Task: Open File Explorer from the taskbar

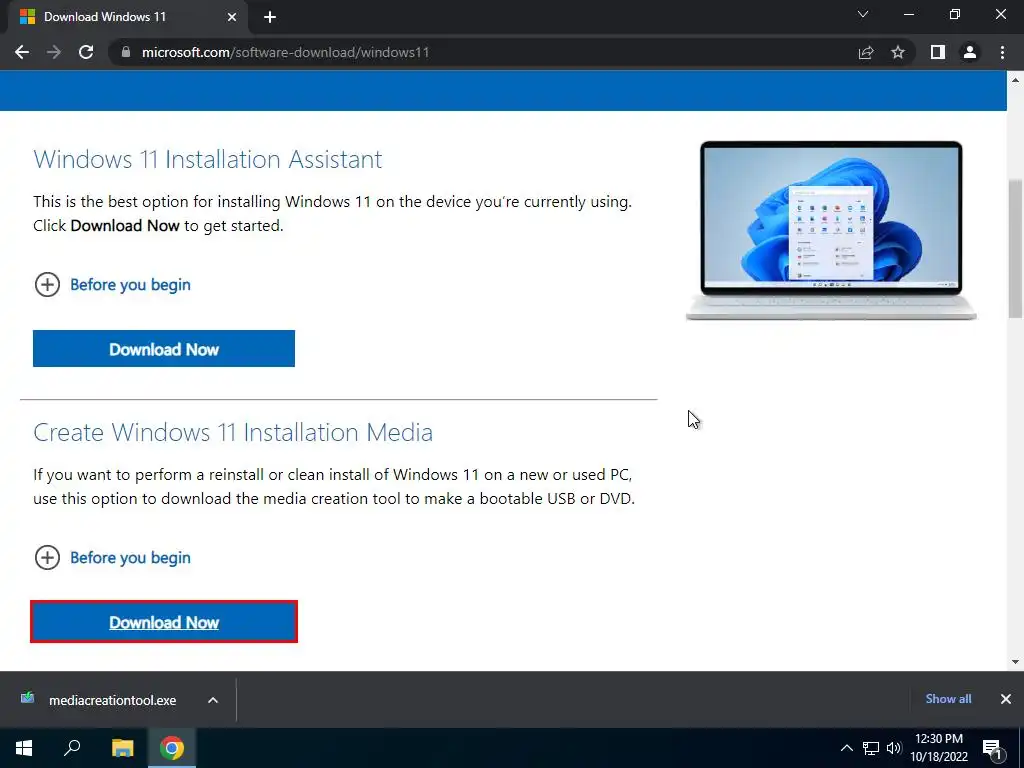Action: 122,748
